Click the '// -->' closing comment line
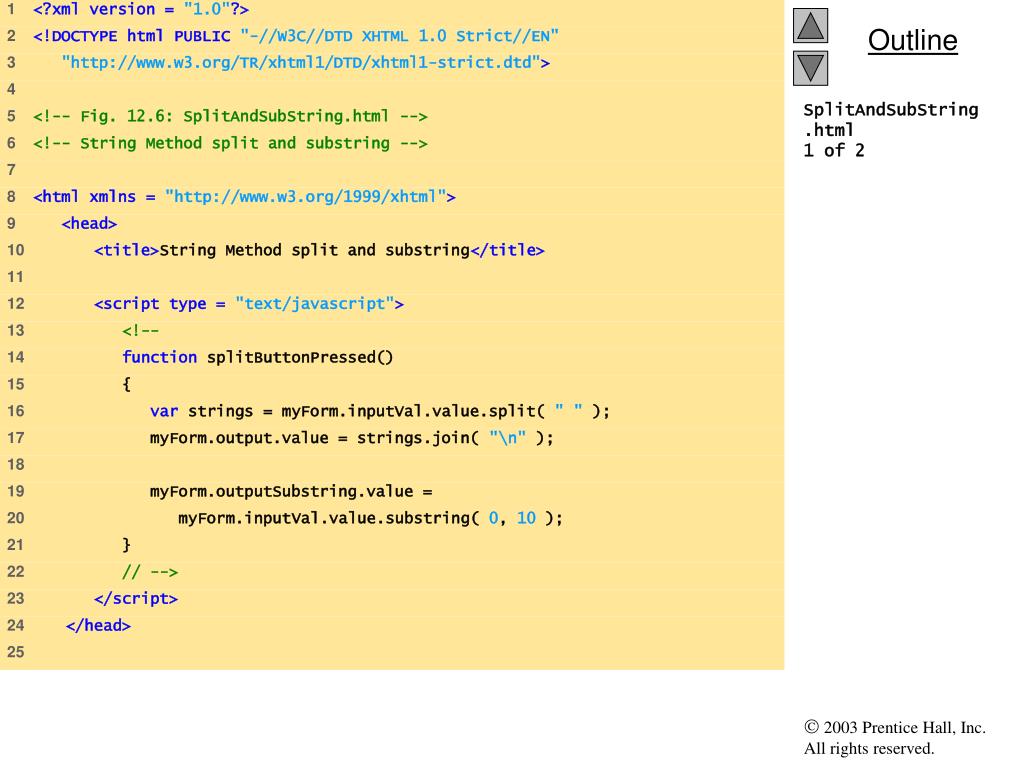This screenshot has width=1024, height=768. (x=150, y=572)
